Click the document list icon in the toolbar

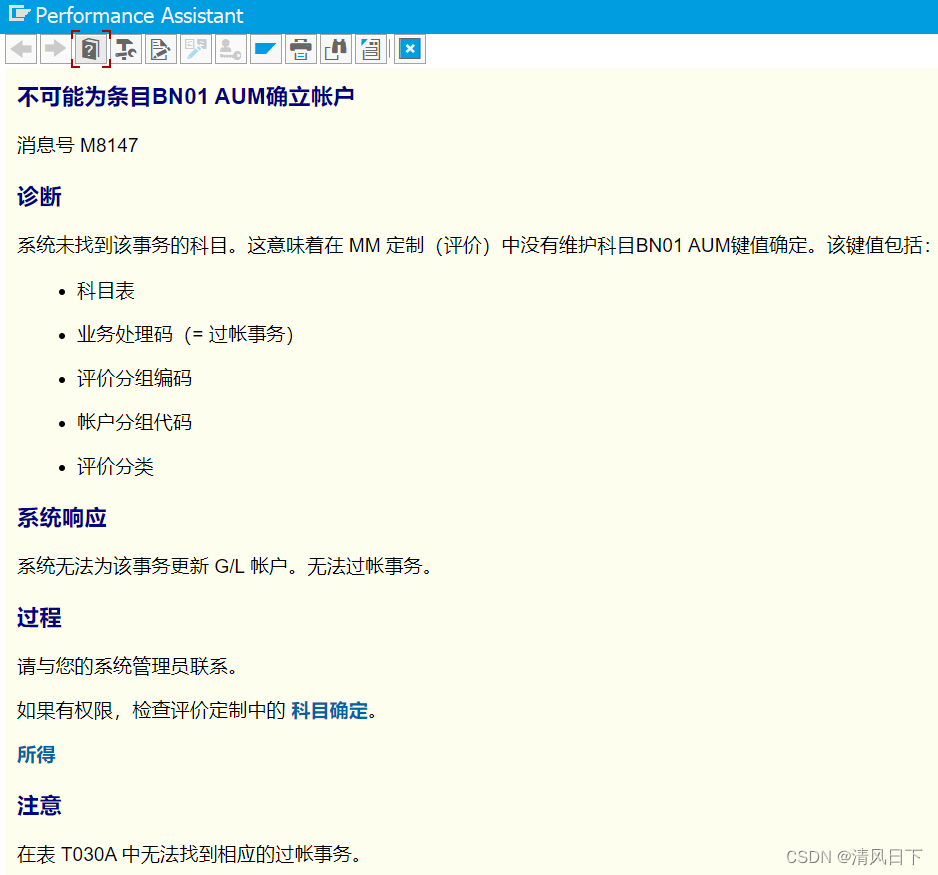(370, 49)
